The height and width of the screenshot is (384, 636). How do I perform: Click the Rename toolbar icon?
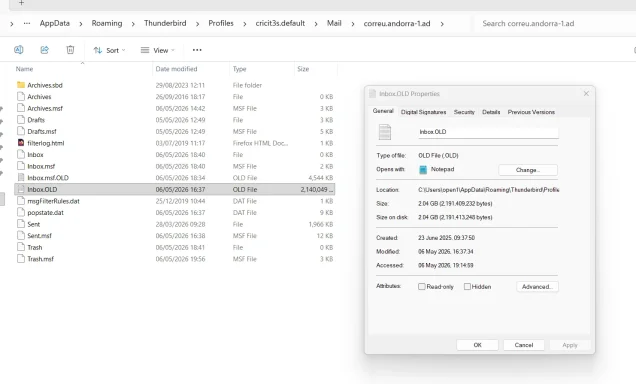click(x=19, y=50)
